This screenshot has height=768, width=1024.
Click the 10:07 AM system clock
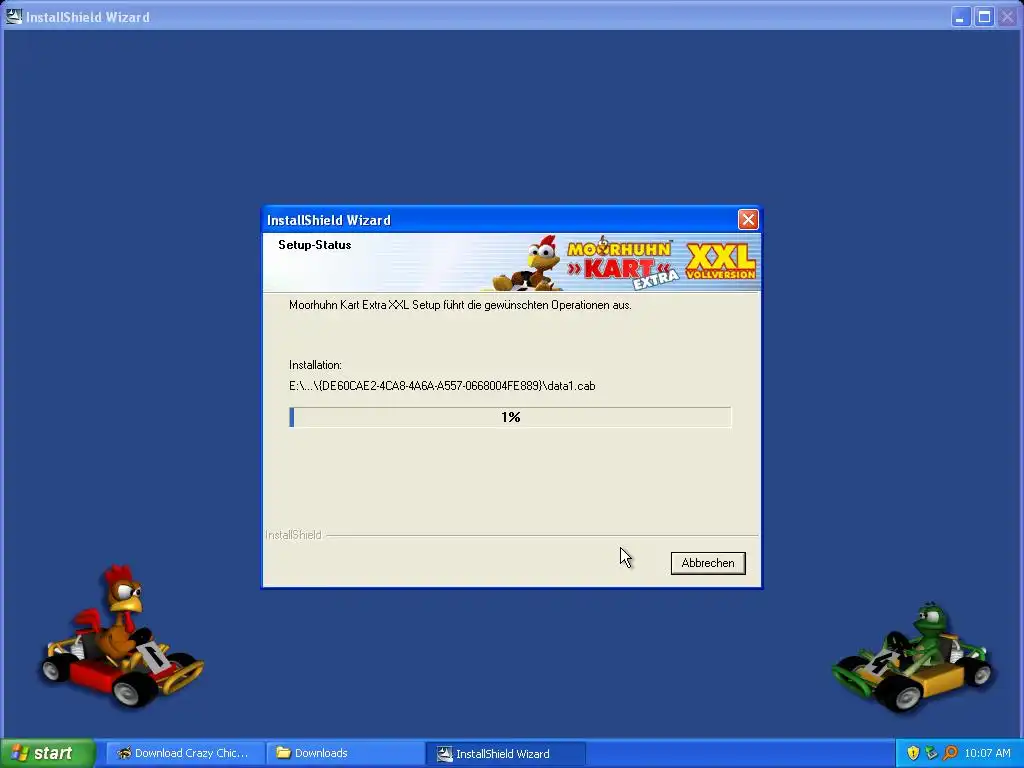coord(987,753)
